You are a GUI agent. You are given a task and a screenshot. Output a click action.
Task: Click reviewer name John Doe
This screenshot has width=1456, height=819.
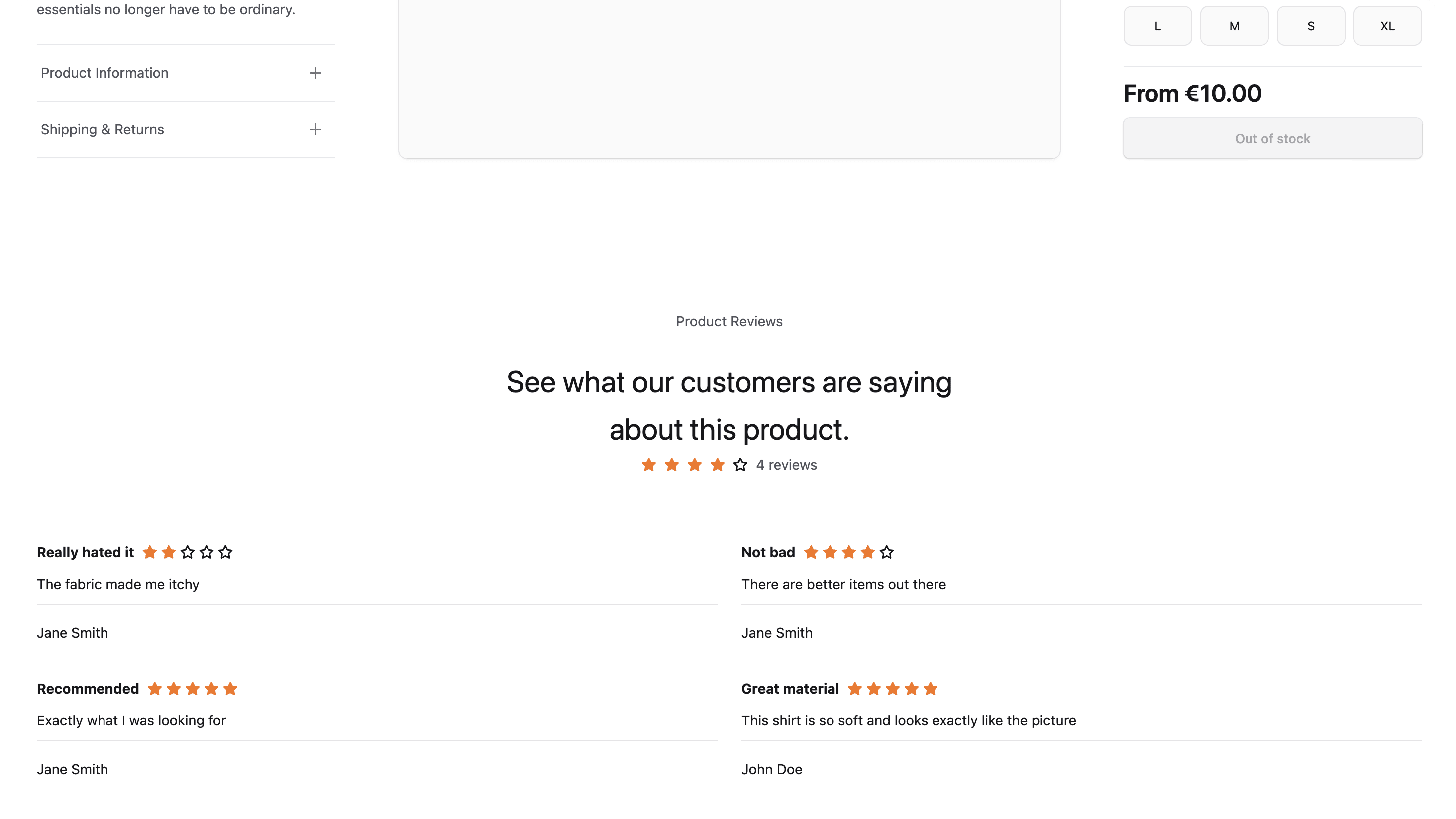(771, 769)
